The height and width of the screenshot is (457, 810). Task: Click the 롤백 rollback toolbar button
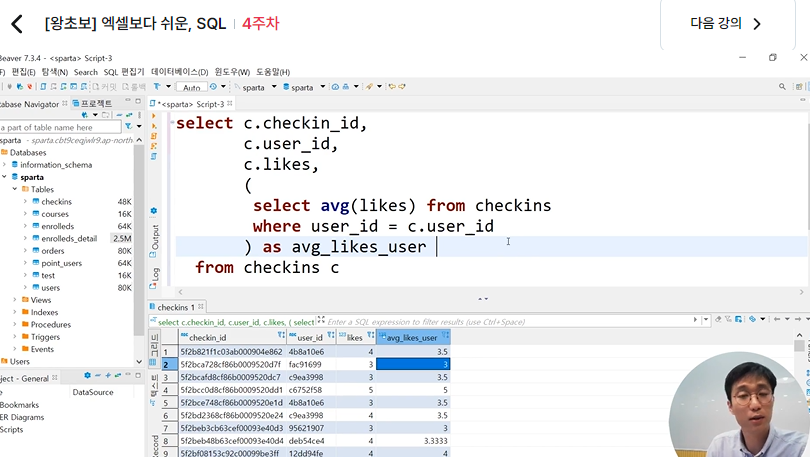tap(134, 87)
